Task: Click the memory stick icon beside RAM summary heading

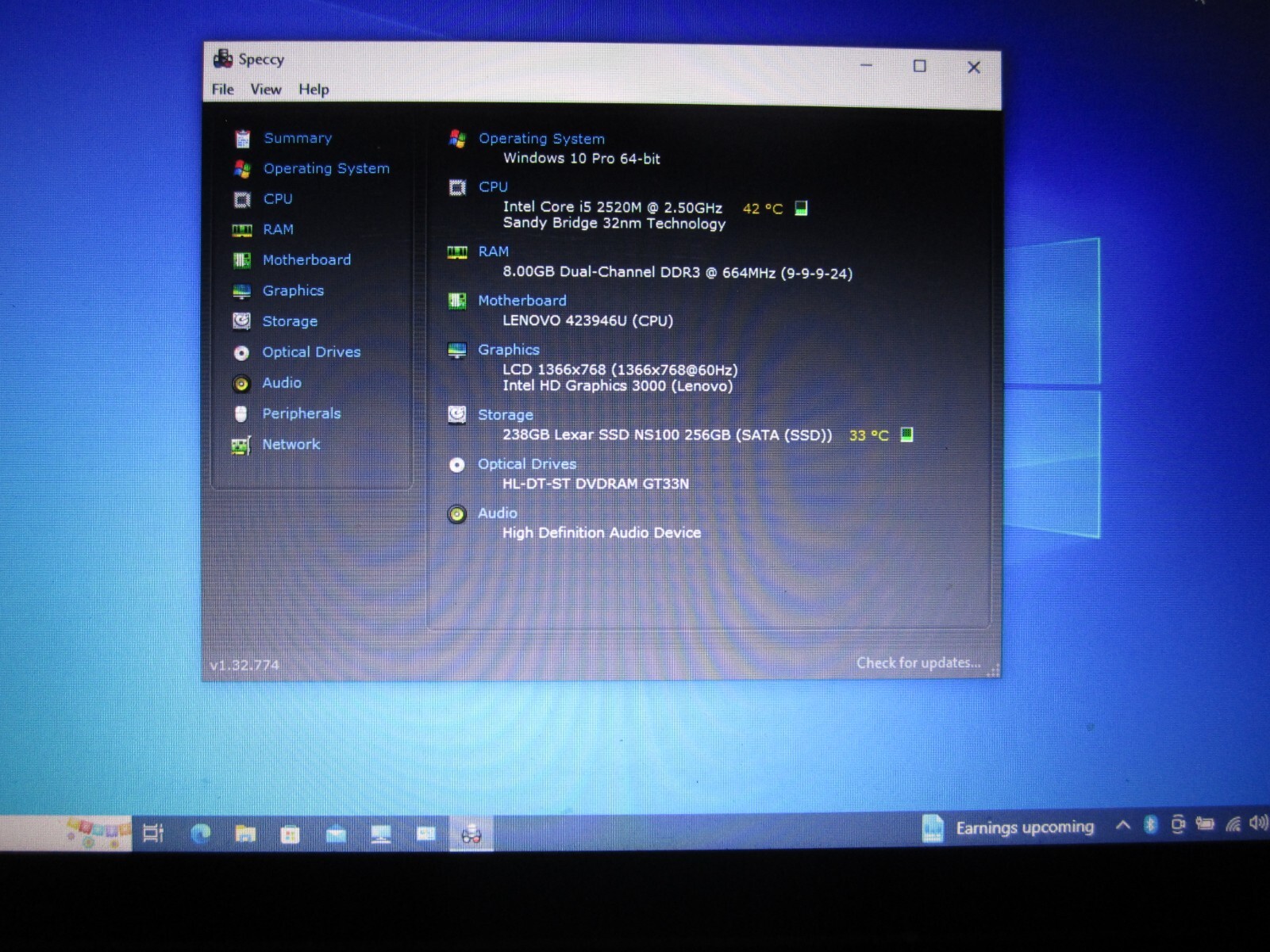Action: point(457,252)
